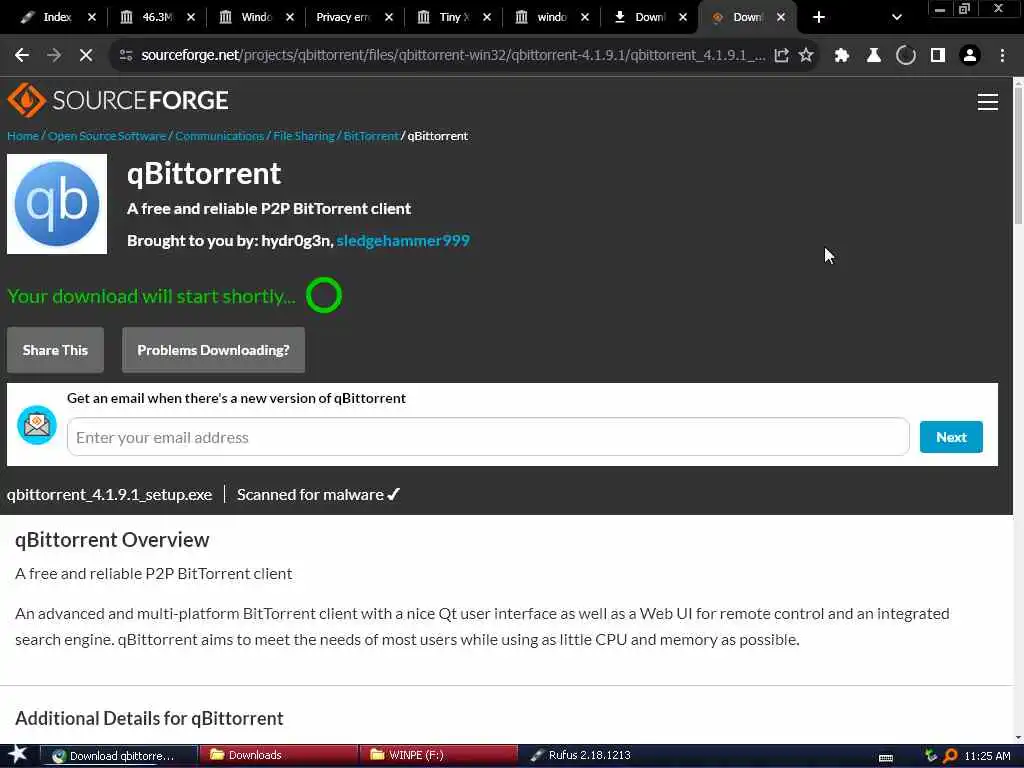Viewport: 1024px width, 768px height.
Task: Close the active SourceForge Downl tab
Action: click(x=780, y=17)
